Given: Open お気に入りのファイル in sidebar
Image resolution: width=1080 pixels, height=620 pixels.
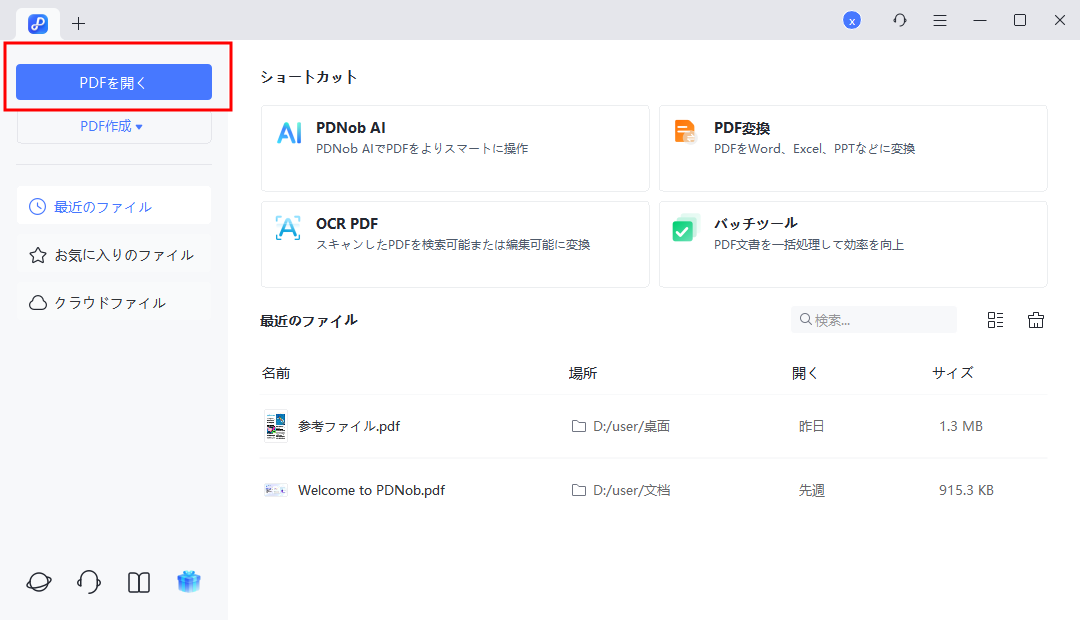Looking at the screenshot, I should click(113, 254).
